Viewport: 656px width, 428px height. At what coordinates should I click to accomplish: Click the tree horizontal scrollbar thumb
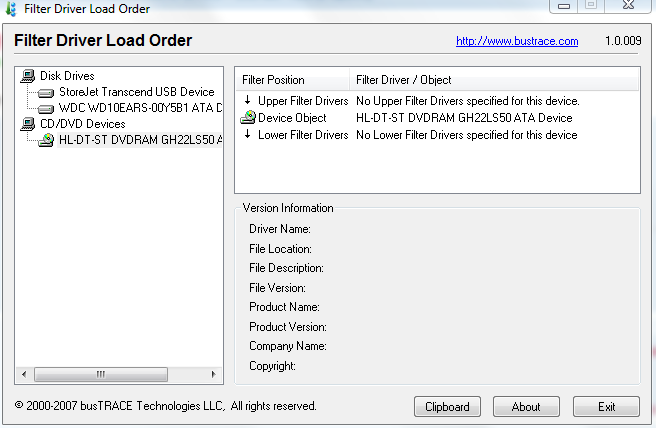point(101,374)
